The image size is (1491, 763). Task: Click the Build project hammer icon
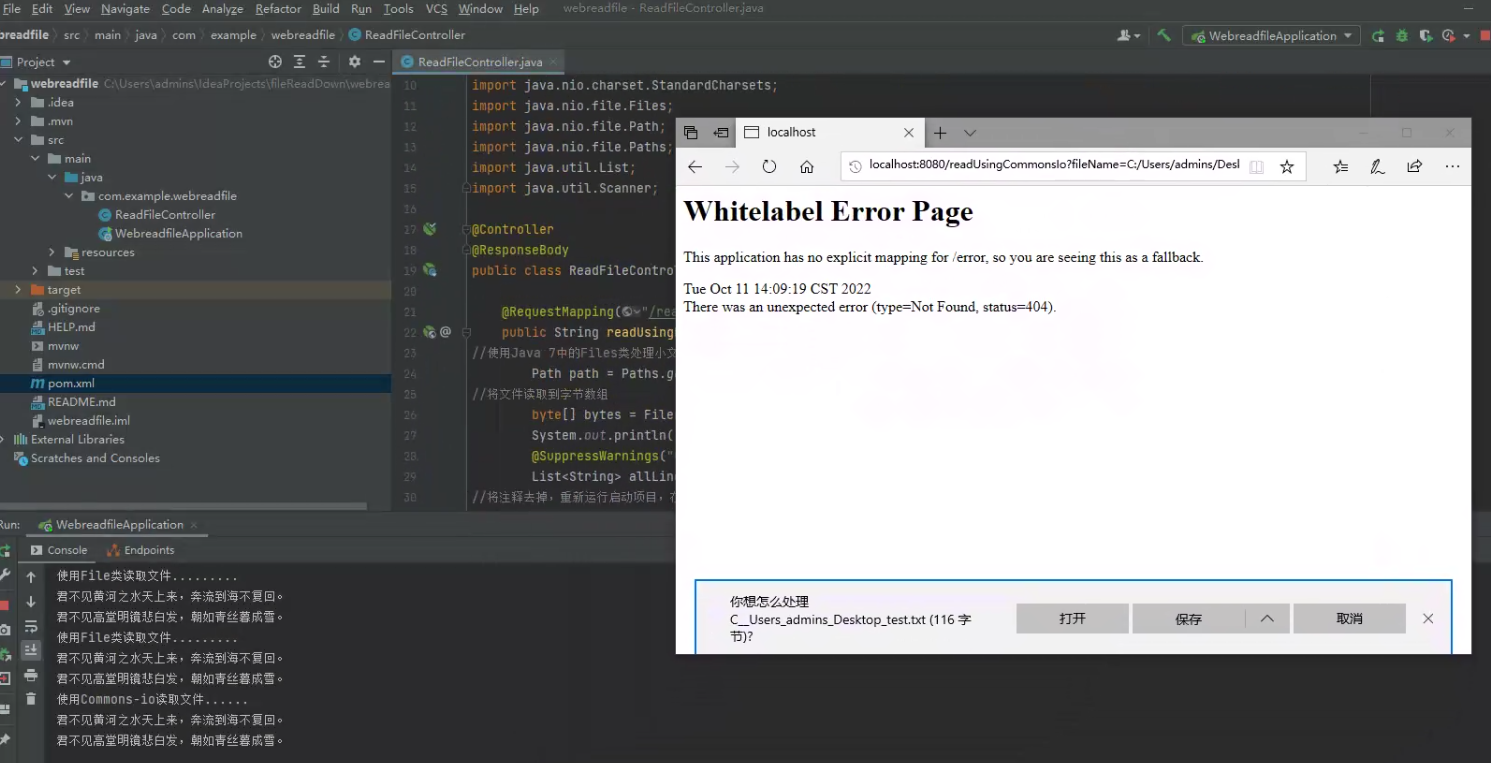click(1164, 35)
